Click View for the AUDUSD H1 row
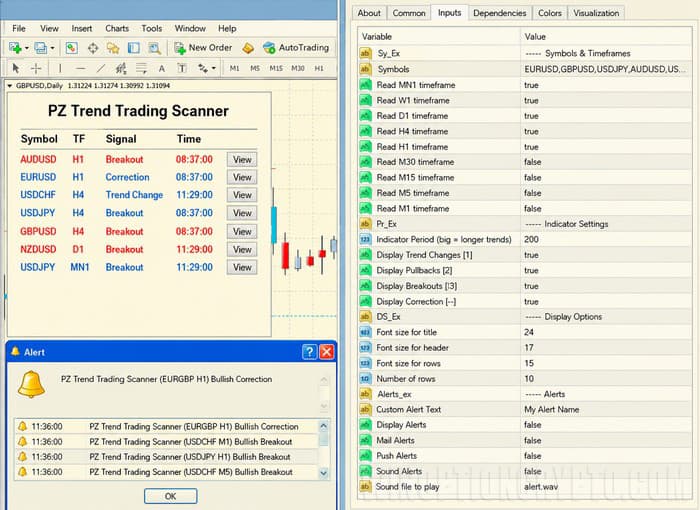 click(x=242, y=159)
